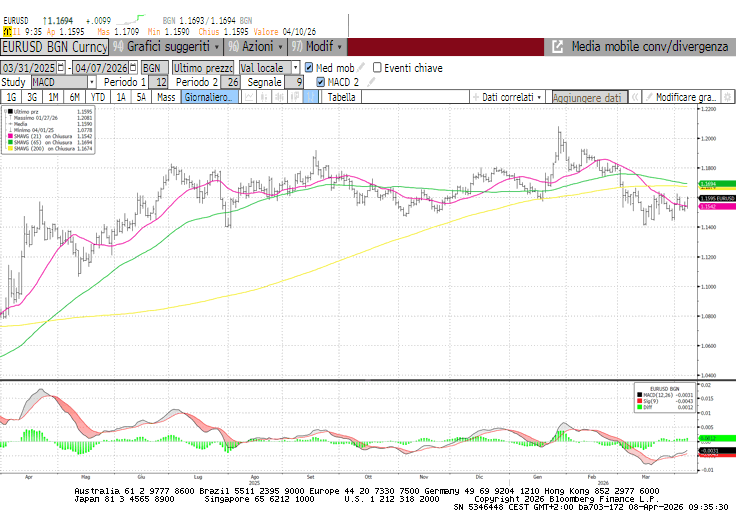736x530 pixels.
Task: Click the pencil icon next to MACD 2
Action: point(371,82)
